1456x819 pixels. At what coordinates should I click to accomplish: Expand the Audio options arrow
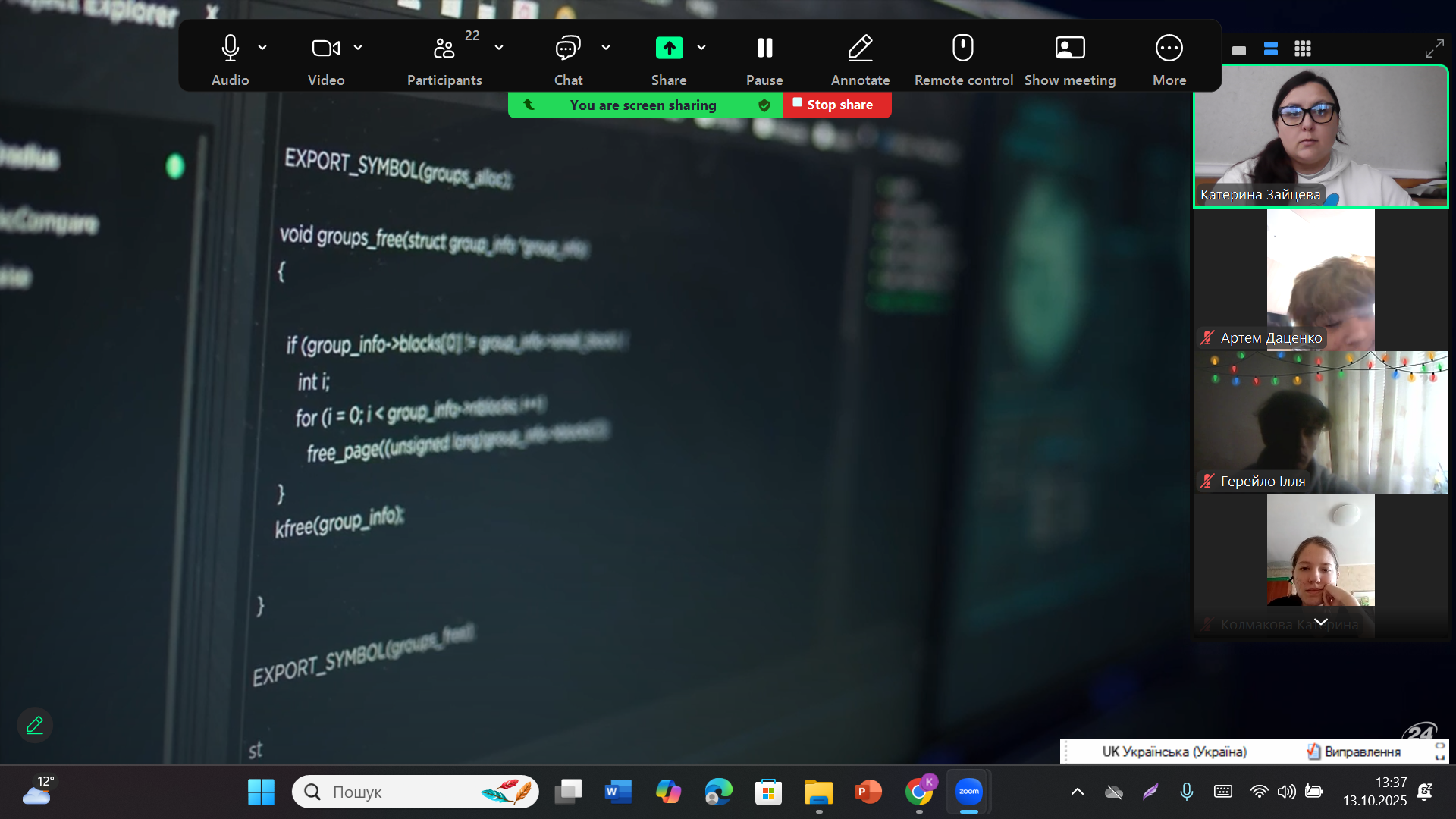[x=262, y=47]
